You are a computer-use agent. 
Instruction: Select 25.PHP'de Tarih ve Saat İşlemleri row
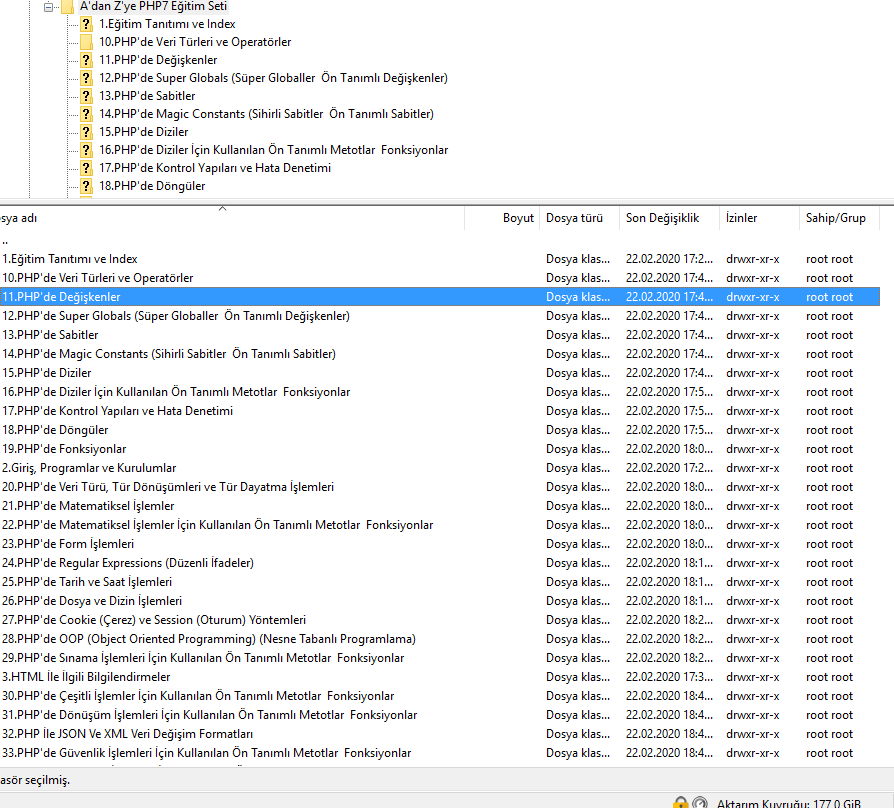point(440,582)
